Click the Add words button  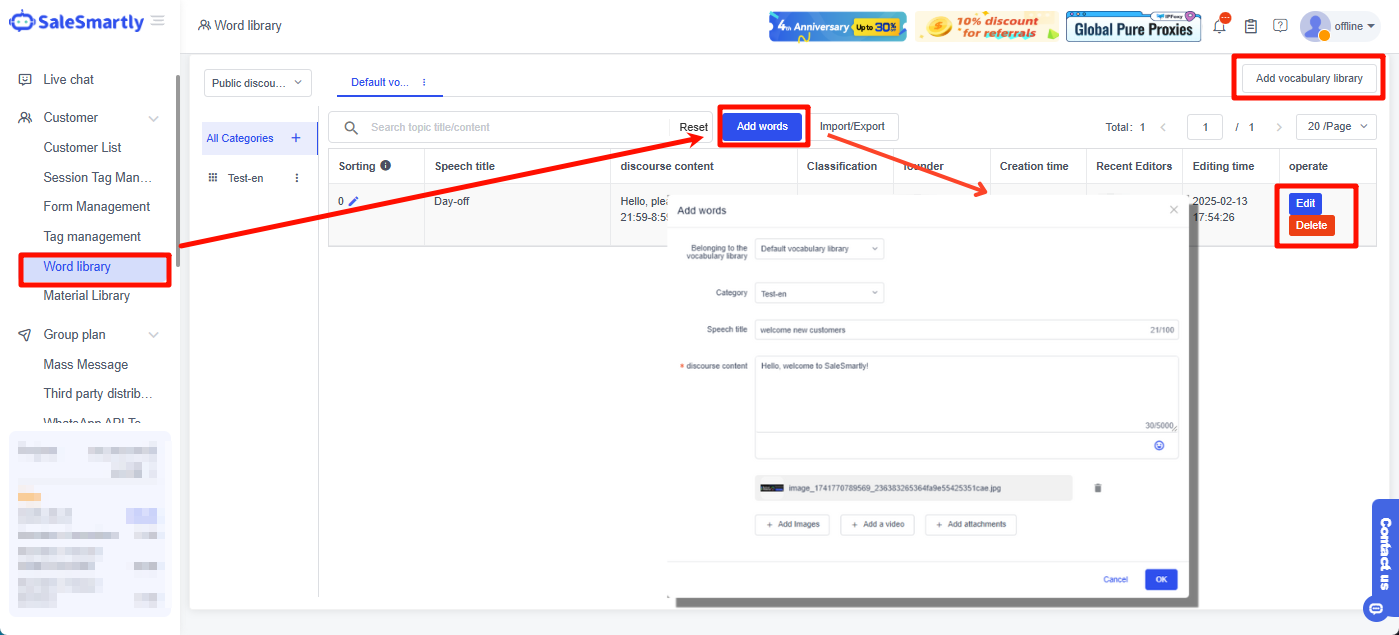762,126
